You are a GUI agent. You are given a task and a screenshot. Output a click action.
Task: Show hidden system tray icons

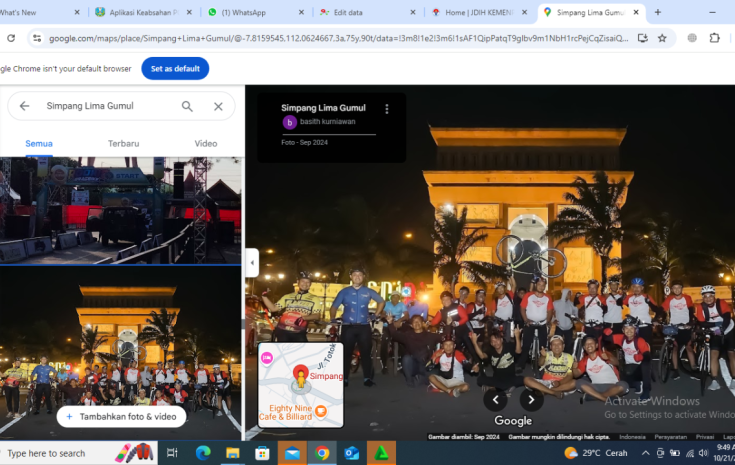click(x=645, y=453)
